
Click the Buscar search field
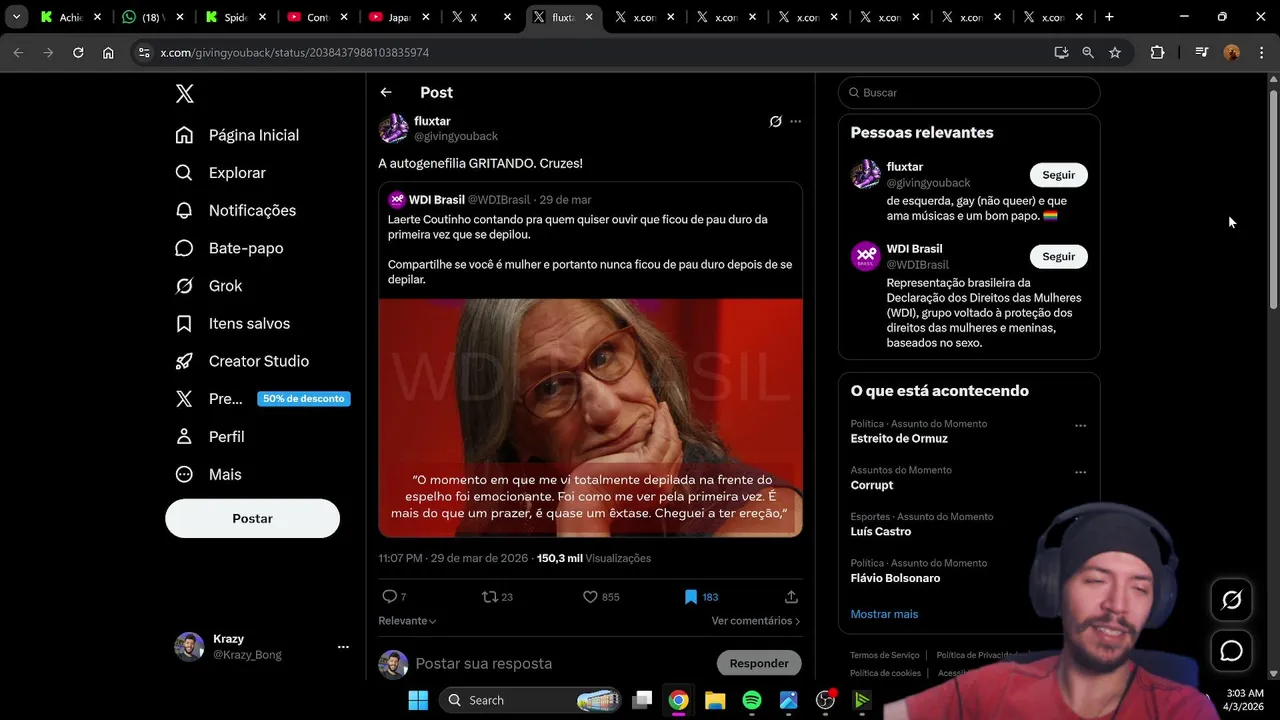pyautogui.click(x=969, y=92)
